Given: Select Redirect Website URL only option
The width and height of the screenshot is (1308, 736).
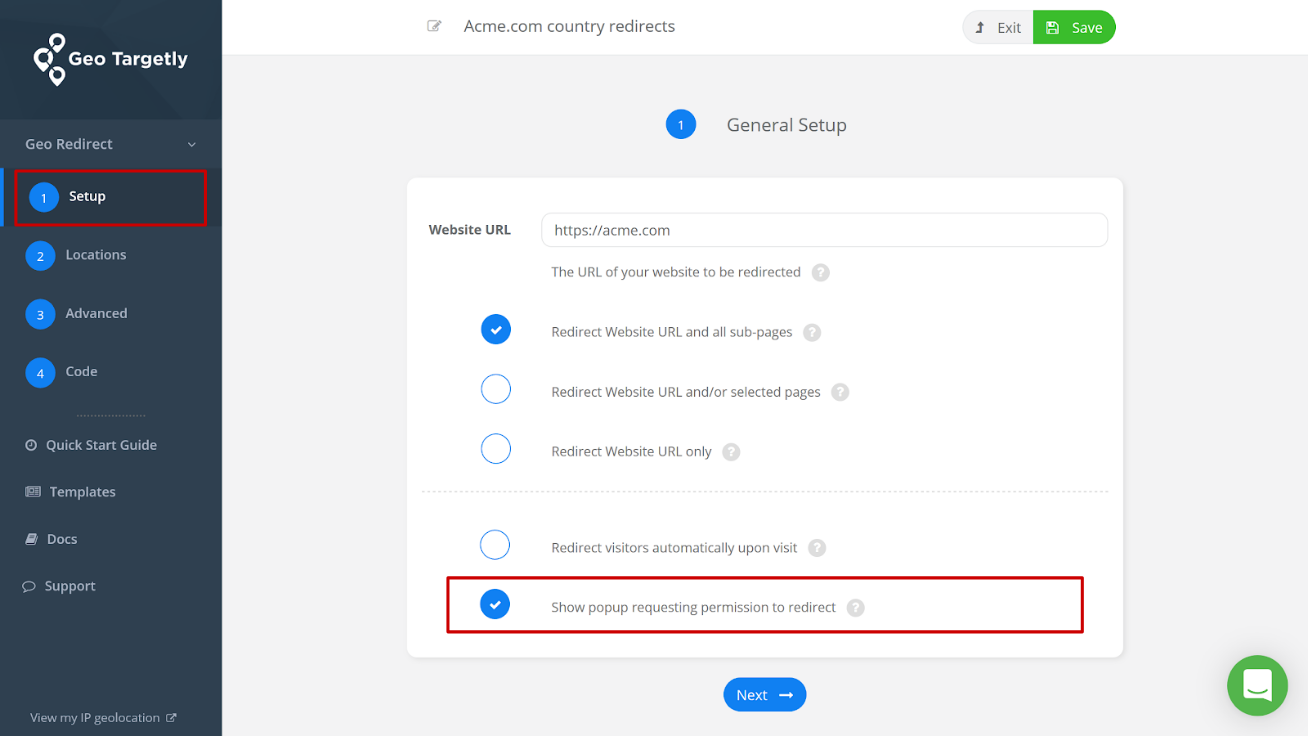Looking at the screenshot, I should pos(496,449).
